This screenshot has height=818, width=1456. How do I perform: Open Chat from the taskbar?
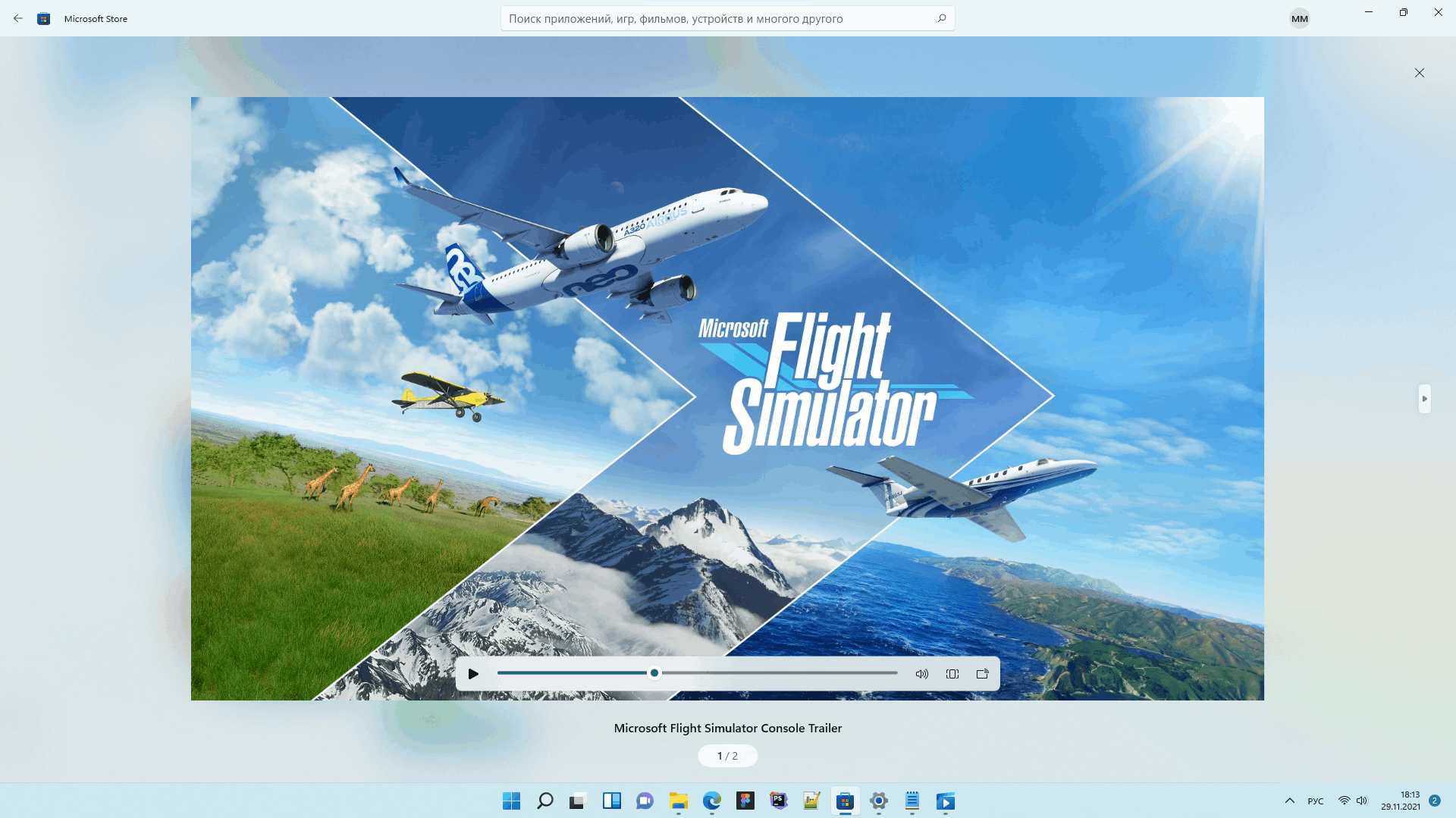(645, 801)
